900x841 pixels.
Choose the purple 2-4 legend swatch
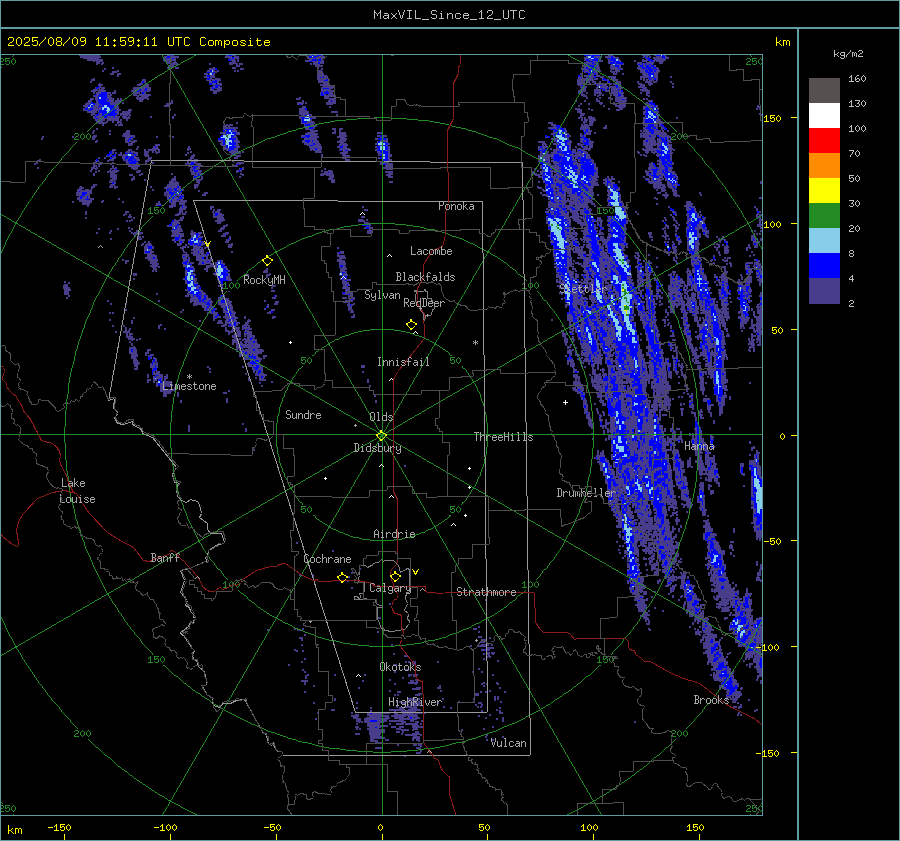coord(824,291)
